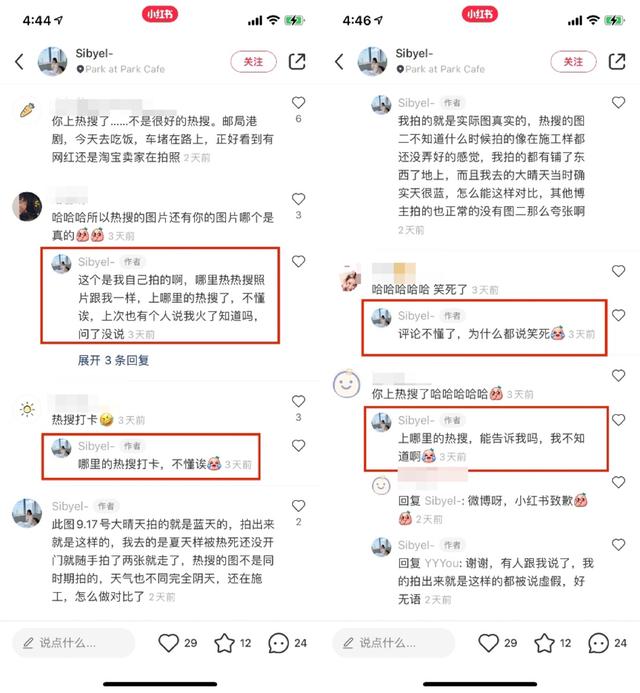Tap 说点什么 comment field on left
This screenshot has width=640, height=693.
click(x=73, y=643)
